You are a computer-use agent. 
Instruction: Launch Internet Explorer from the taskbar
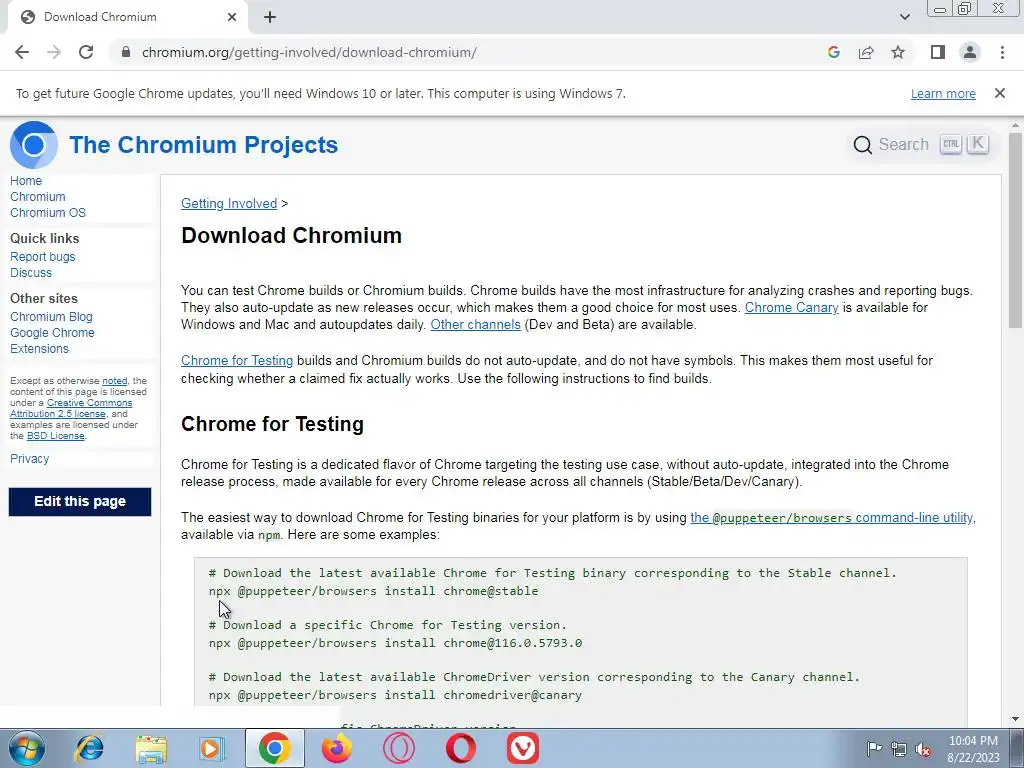coord(89,748)
